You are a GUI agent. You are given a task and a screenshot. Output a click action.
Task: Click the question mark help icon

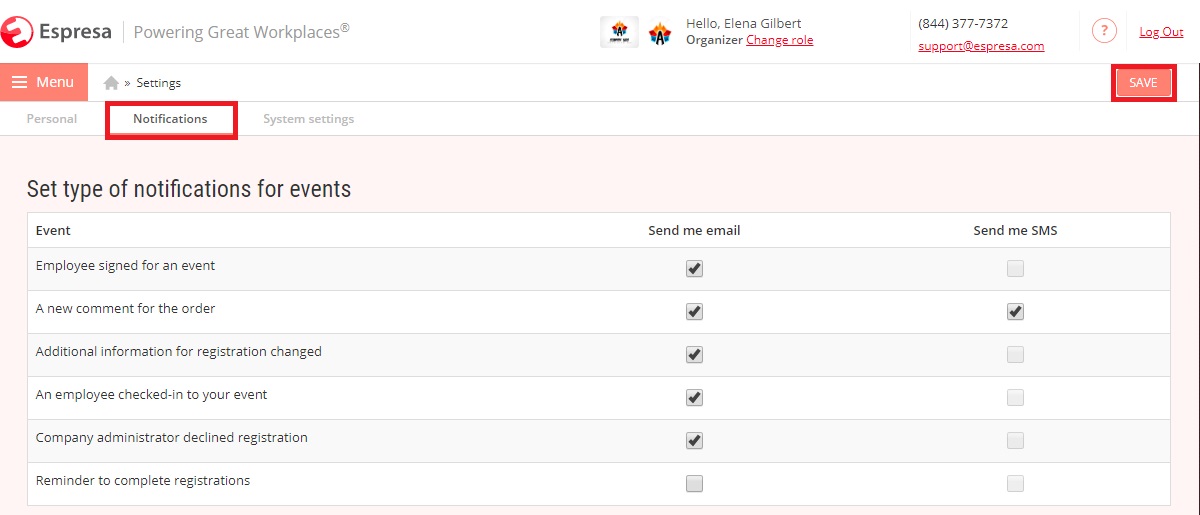pos(1104,32)
